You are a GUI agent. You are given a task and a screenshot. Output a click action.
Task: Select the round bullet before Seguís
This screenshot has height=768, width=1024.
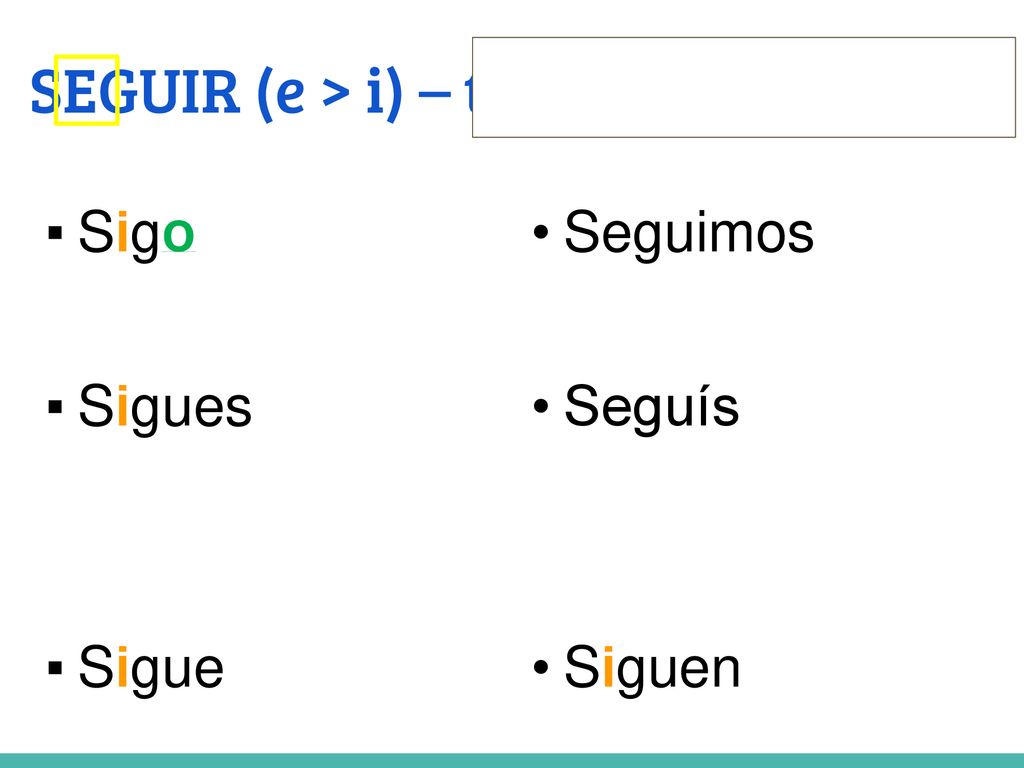540,406
